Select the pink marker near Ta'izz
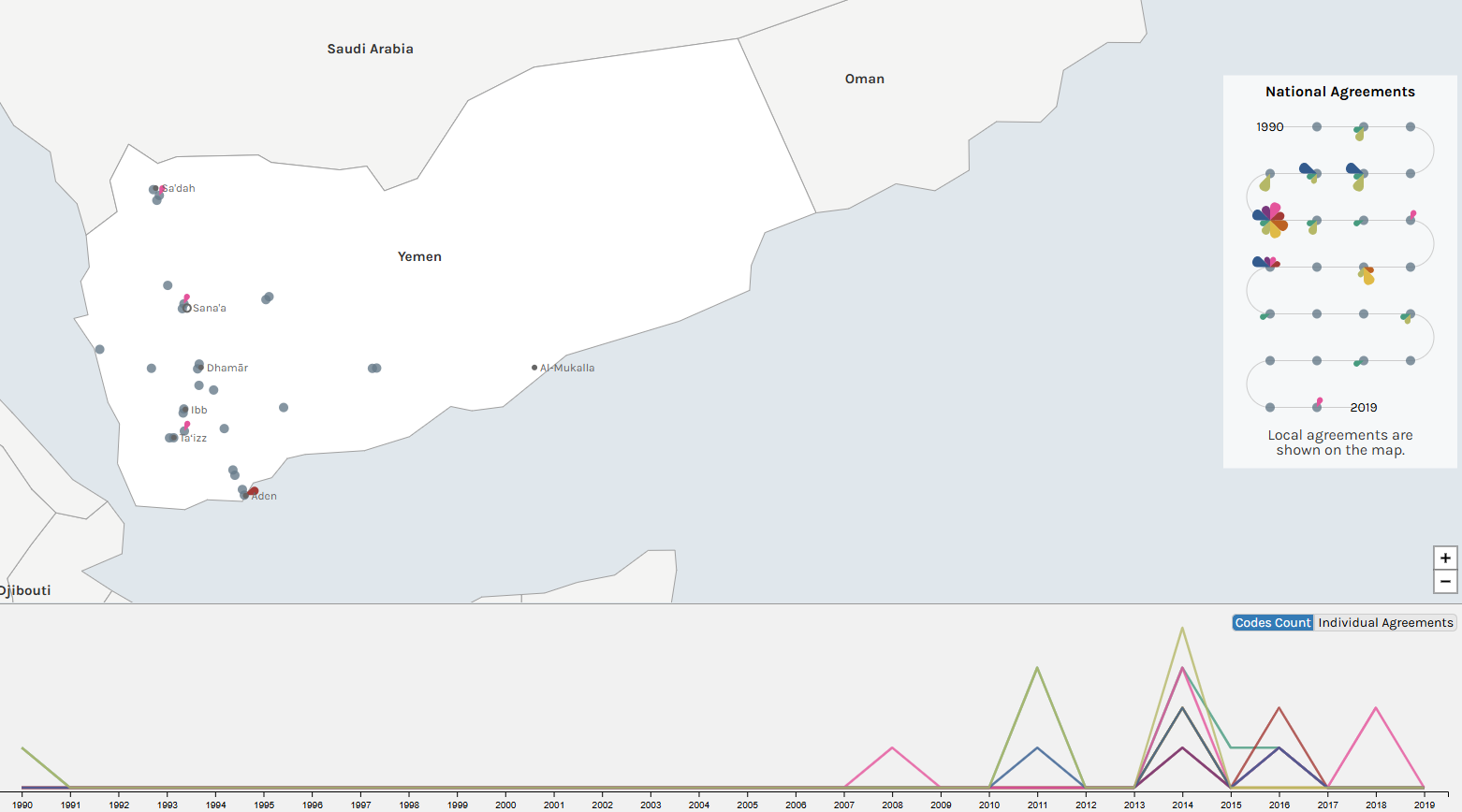This screenshot has height=812, width=1462. click(x=187, y=424)
